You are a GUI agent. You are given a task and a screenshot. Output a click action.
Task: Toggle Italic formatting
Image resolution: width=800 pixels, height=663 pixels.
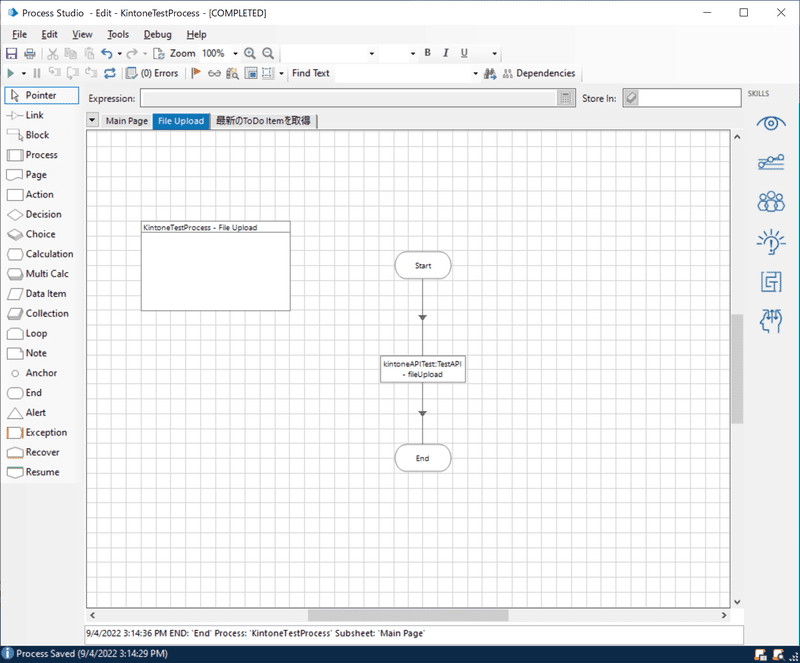point(445,53)
